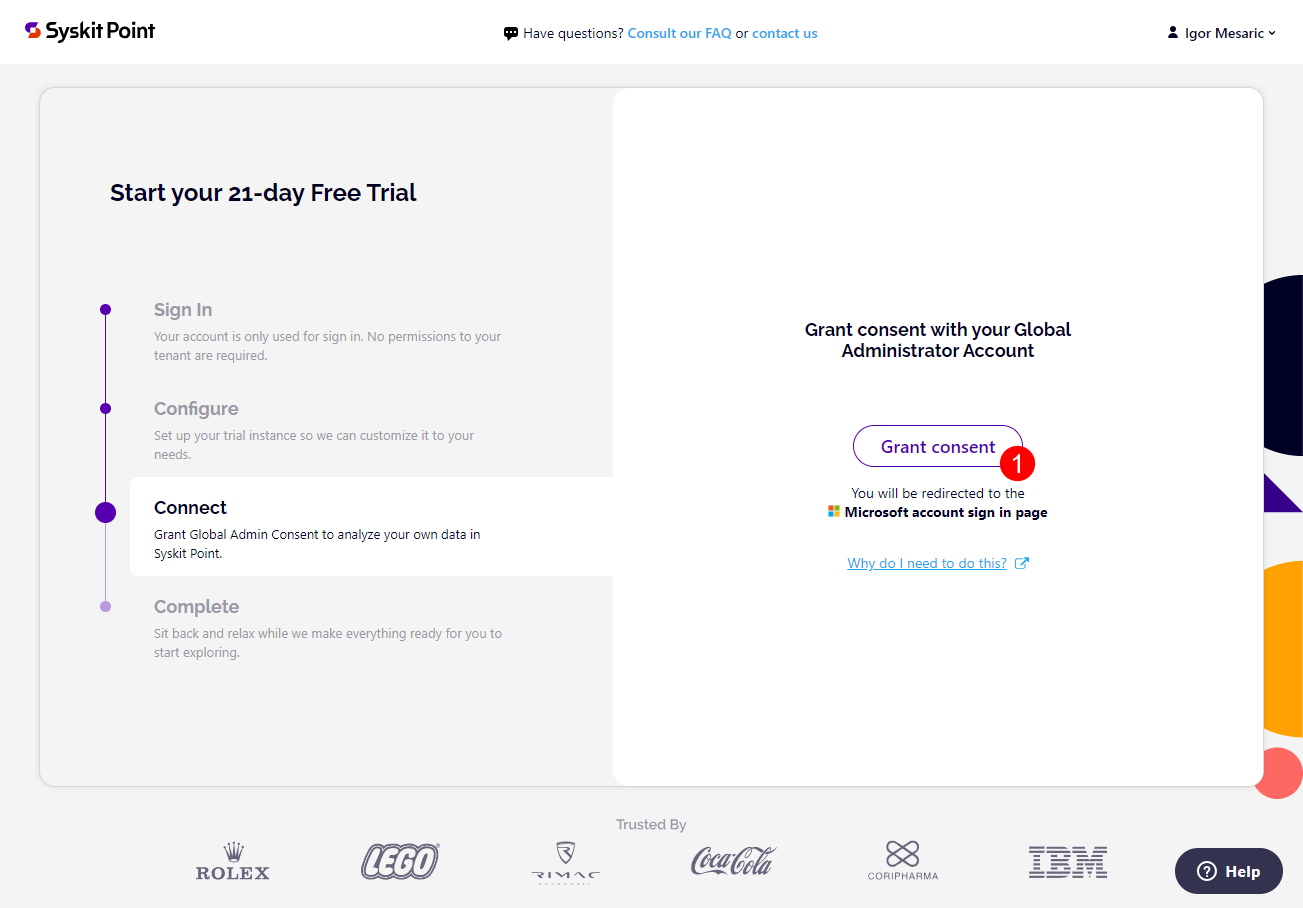Open the Consult our FAQ link
Screen dimensions: 1303x908
pos(679,33)
